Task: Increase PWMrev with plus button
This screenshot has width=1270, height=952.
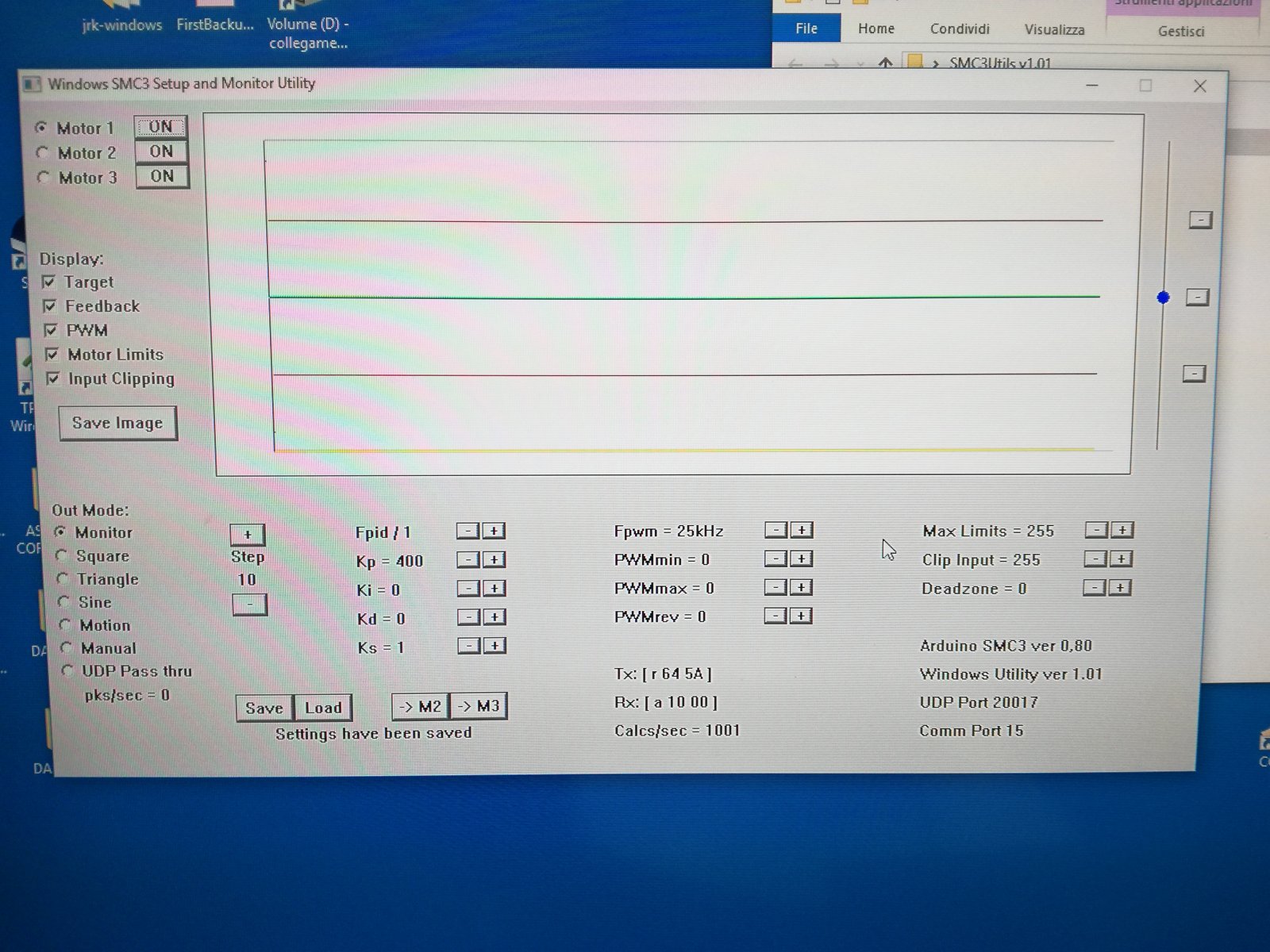Action: click(x=802, y=616)
